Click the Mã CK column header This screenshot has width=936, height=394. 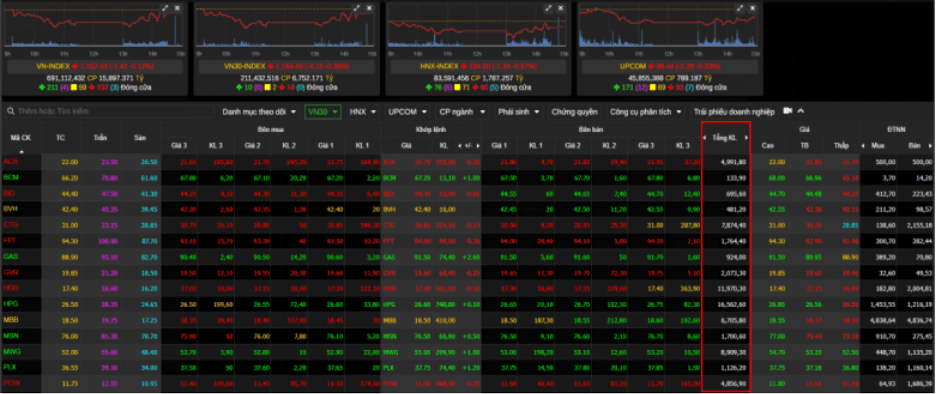coord(21,138)
